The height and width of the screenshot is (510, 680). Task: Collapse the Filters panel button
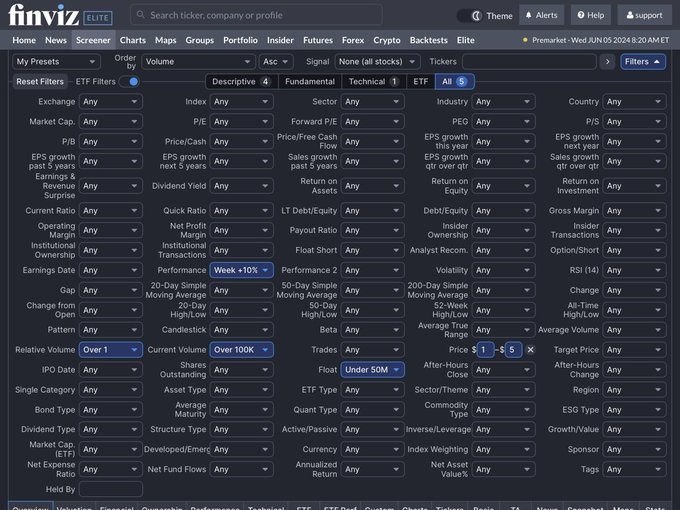pyautogui.click(x=643, y=62)
